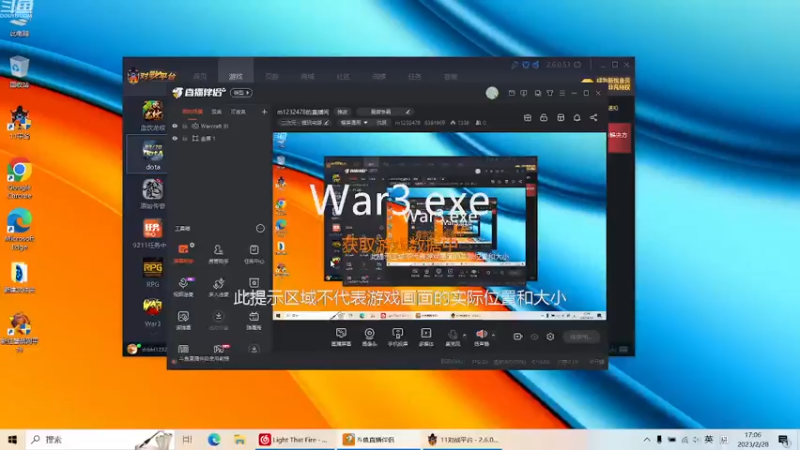This screenshot has width=800, height=450.
Task: Toggle preview eye icon in bottom bar
Action: click(x=534, y=337)
